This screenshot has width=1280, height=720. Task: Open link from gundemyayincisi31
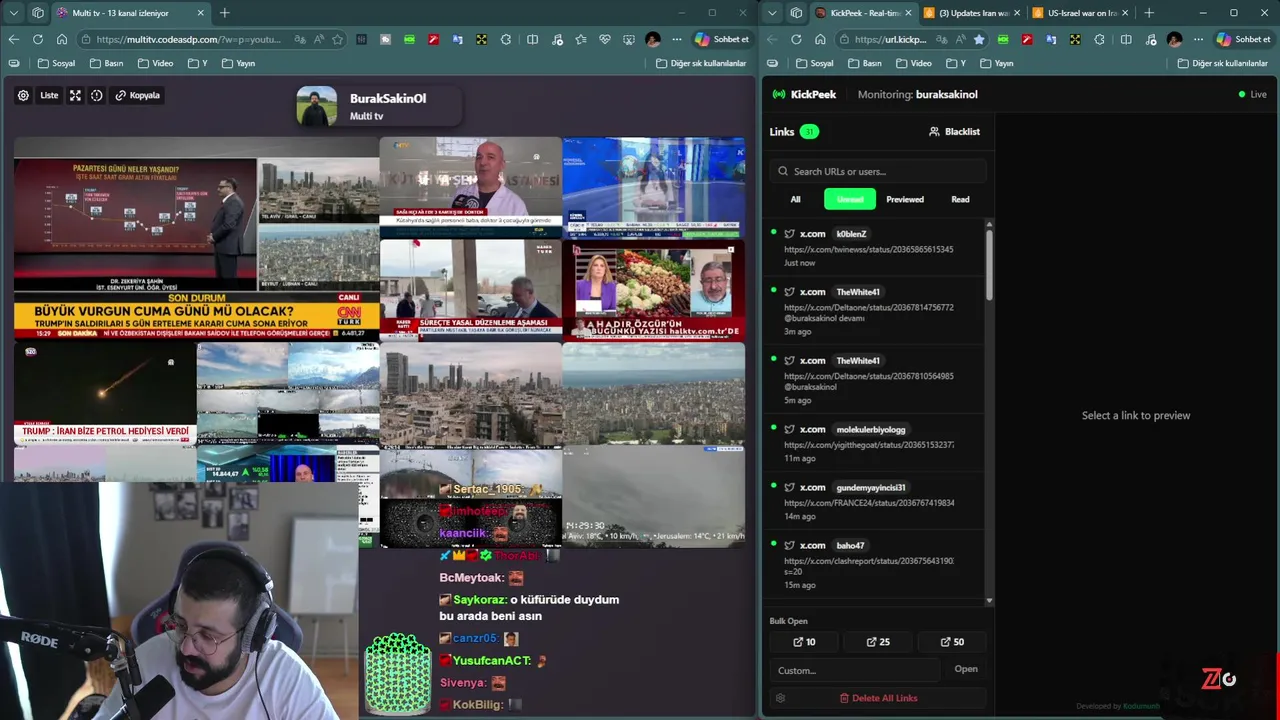(875, 501)
